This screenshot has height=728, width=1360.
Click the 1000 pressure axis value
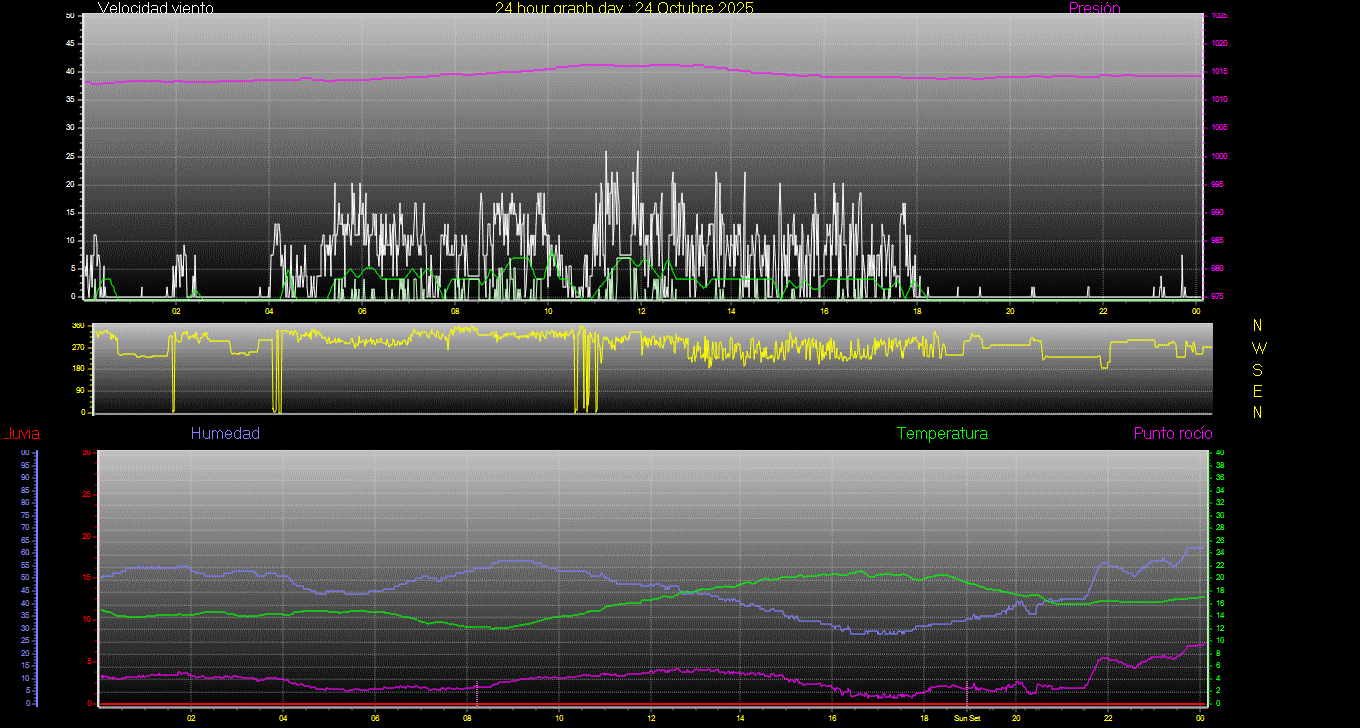click(x=1218, y=157)
